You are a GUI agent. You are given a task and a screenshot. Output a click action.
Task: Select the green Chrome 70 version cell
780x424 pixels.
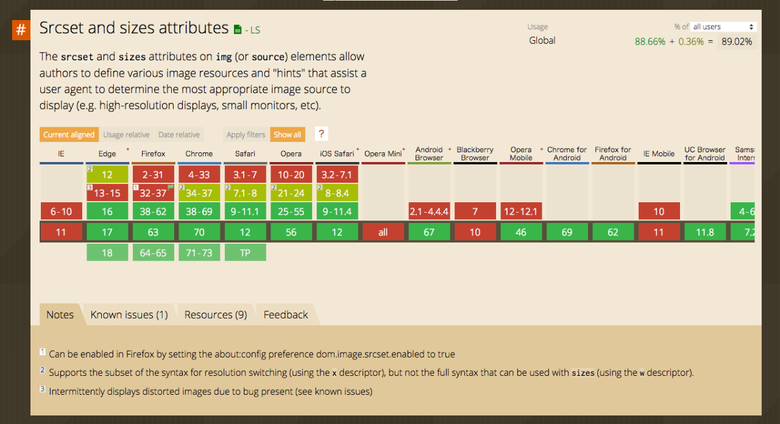(198, 231)
